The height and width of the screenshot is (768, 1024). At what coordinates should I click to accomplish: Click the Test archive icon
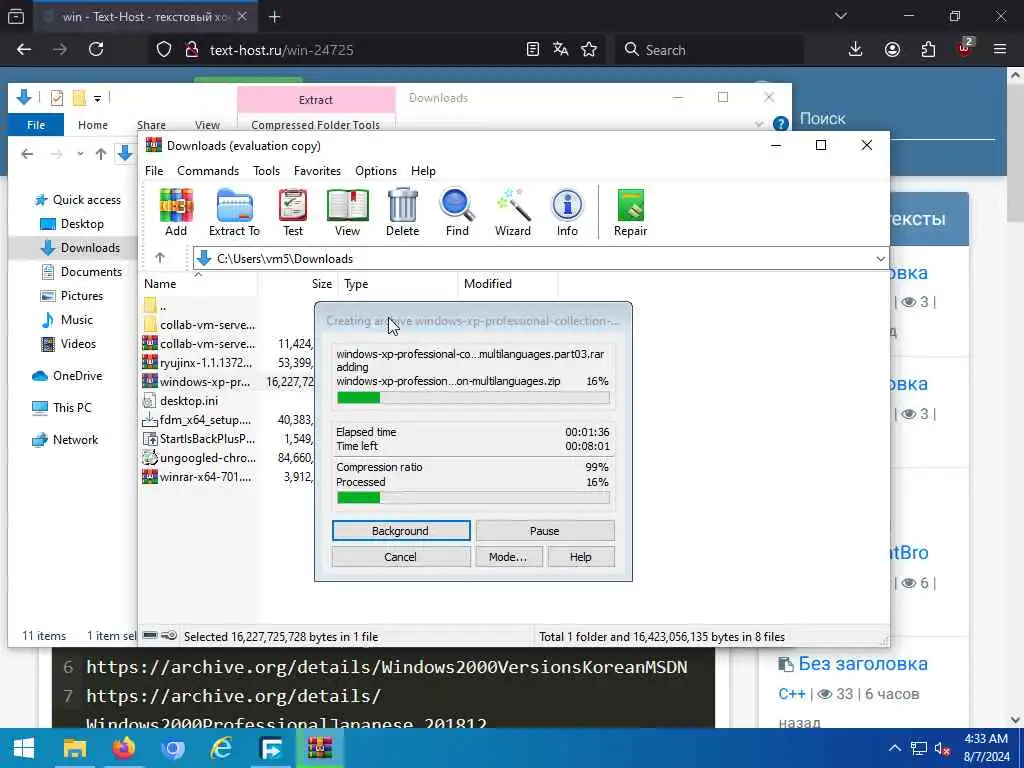pos(293,212)
